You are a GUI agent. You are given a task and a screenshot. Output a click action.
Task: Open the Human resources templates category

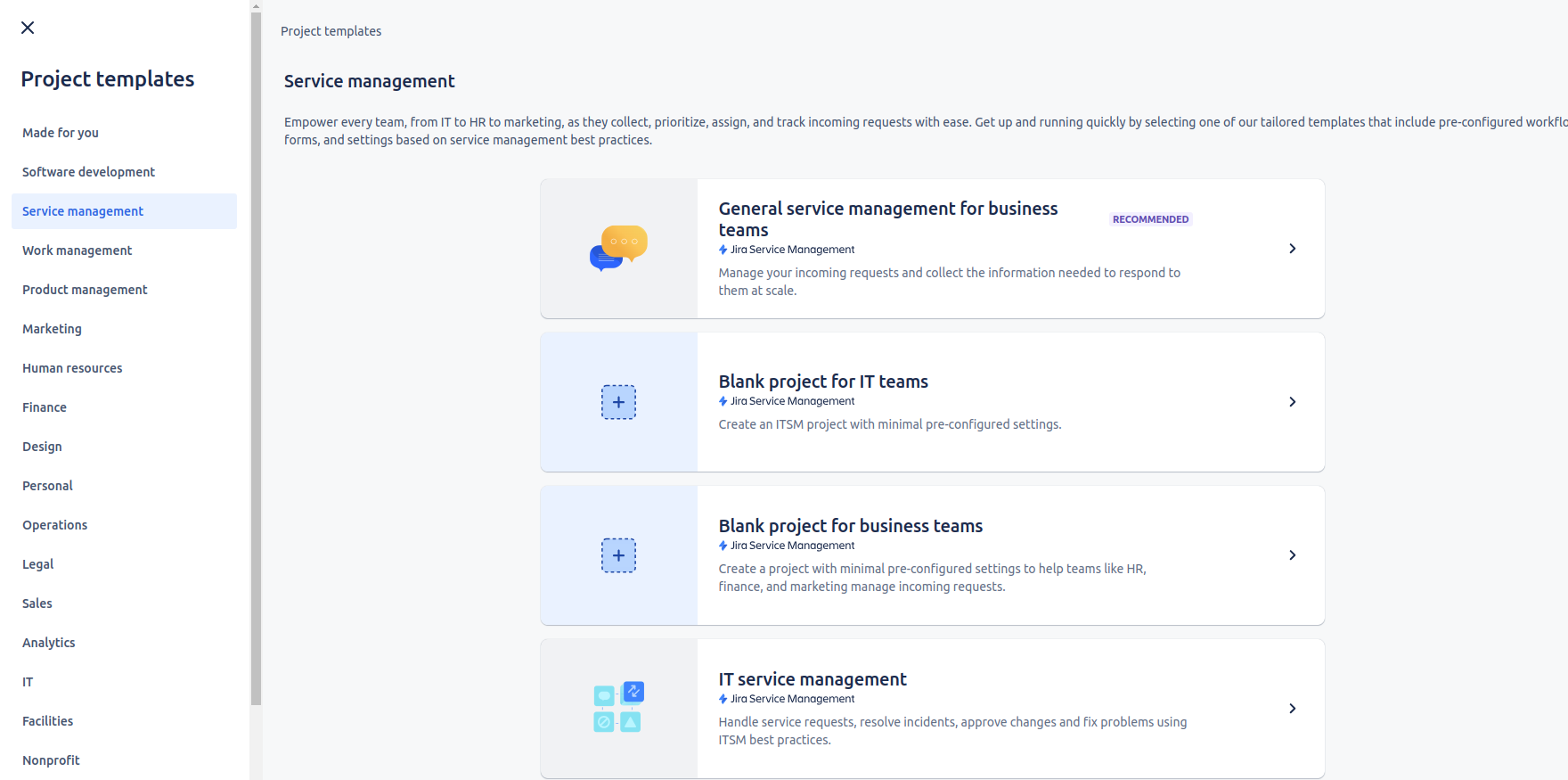[x=72, y=368]
